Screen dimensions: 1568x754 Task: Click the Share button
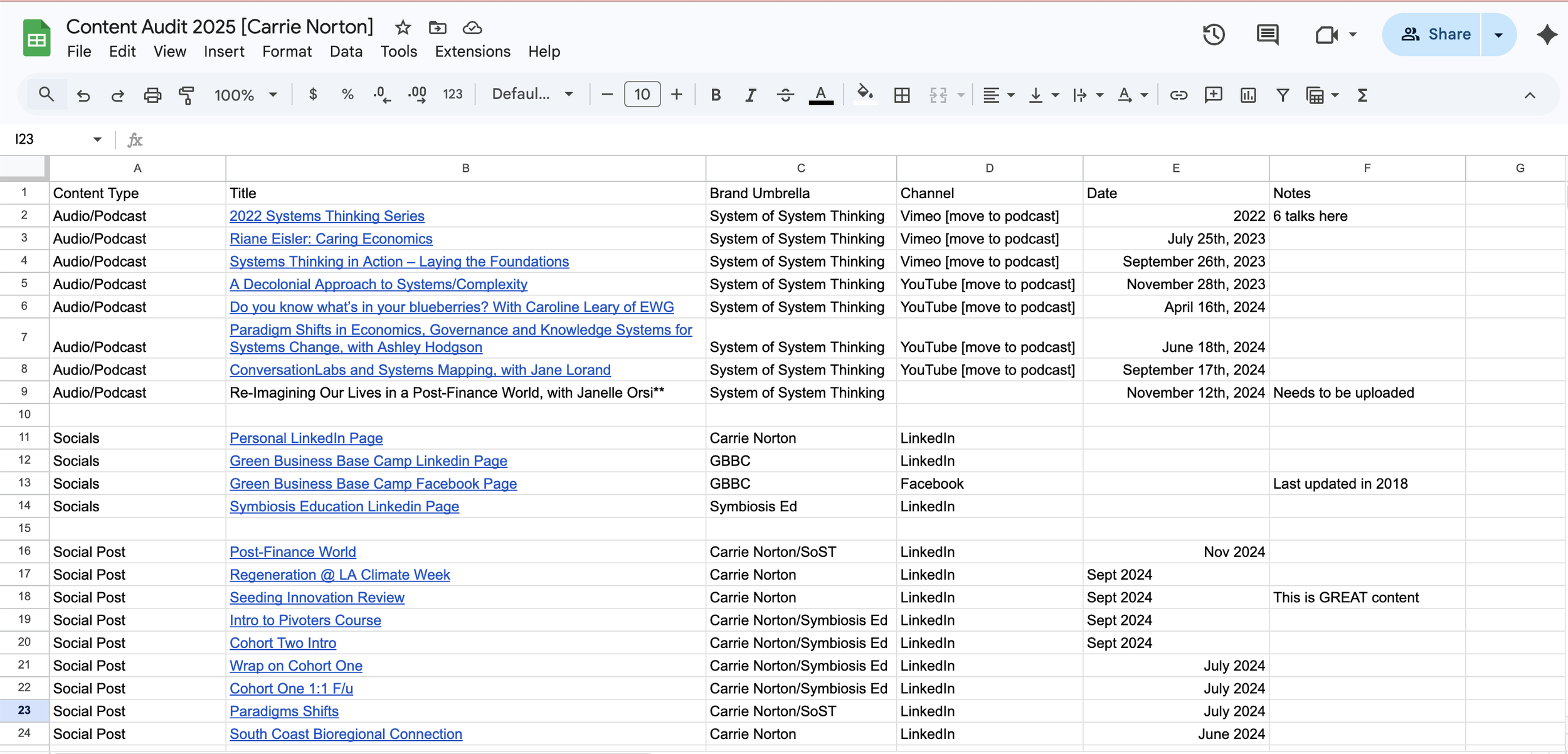tap(1435, 35)
